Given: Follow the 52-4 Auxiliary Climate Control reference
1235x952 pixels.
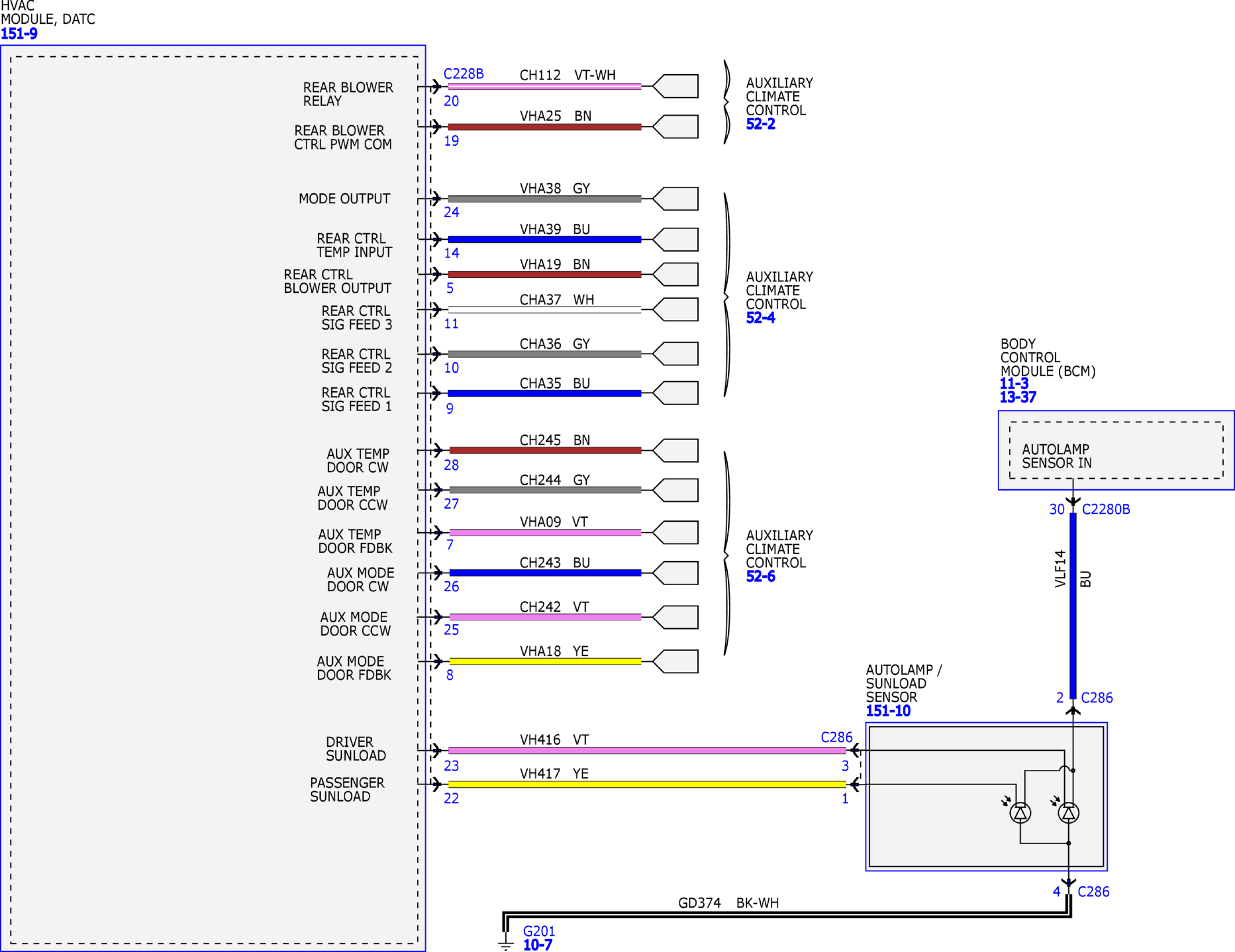Looking at the screenshot, I should tap(760, 318).
